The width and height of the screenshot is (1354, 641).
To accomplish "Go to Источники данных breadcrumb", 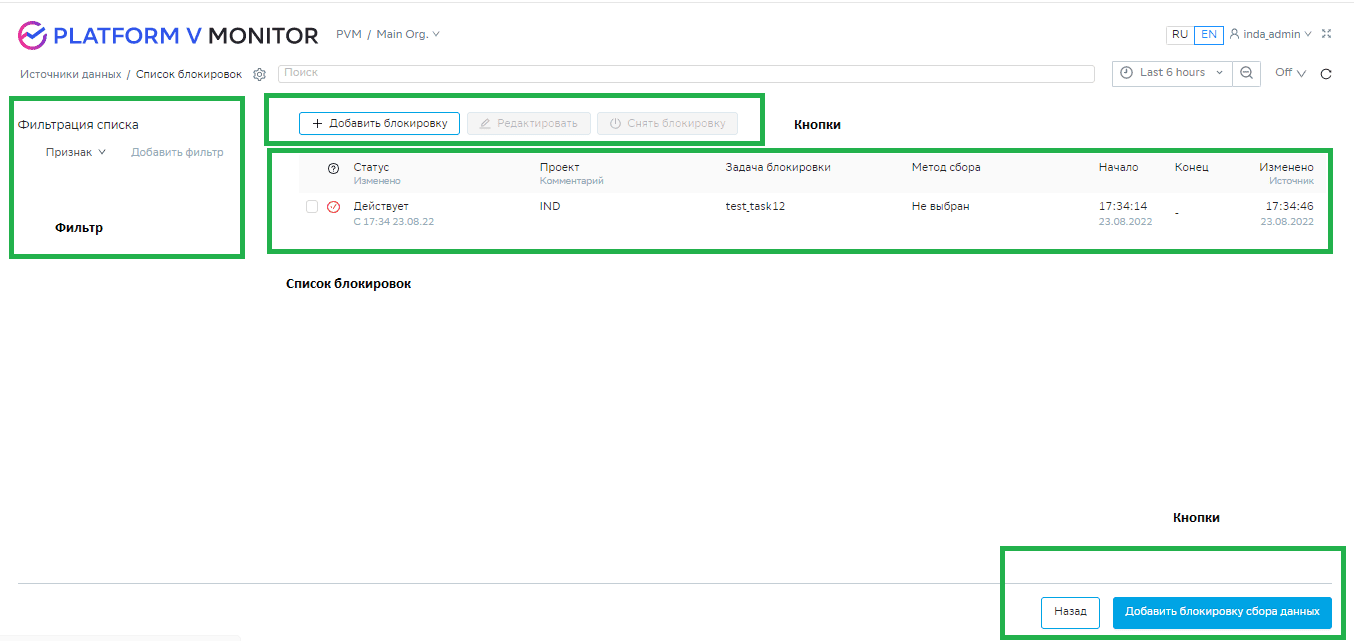I will (70, 74).
